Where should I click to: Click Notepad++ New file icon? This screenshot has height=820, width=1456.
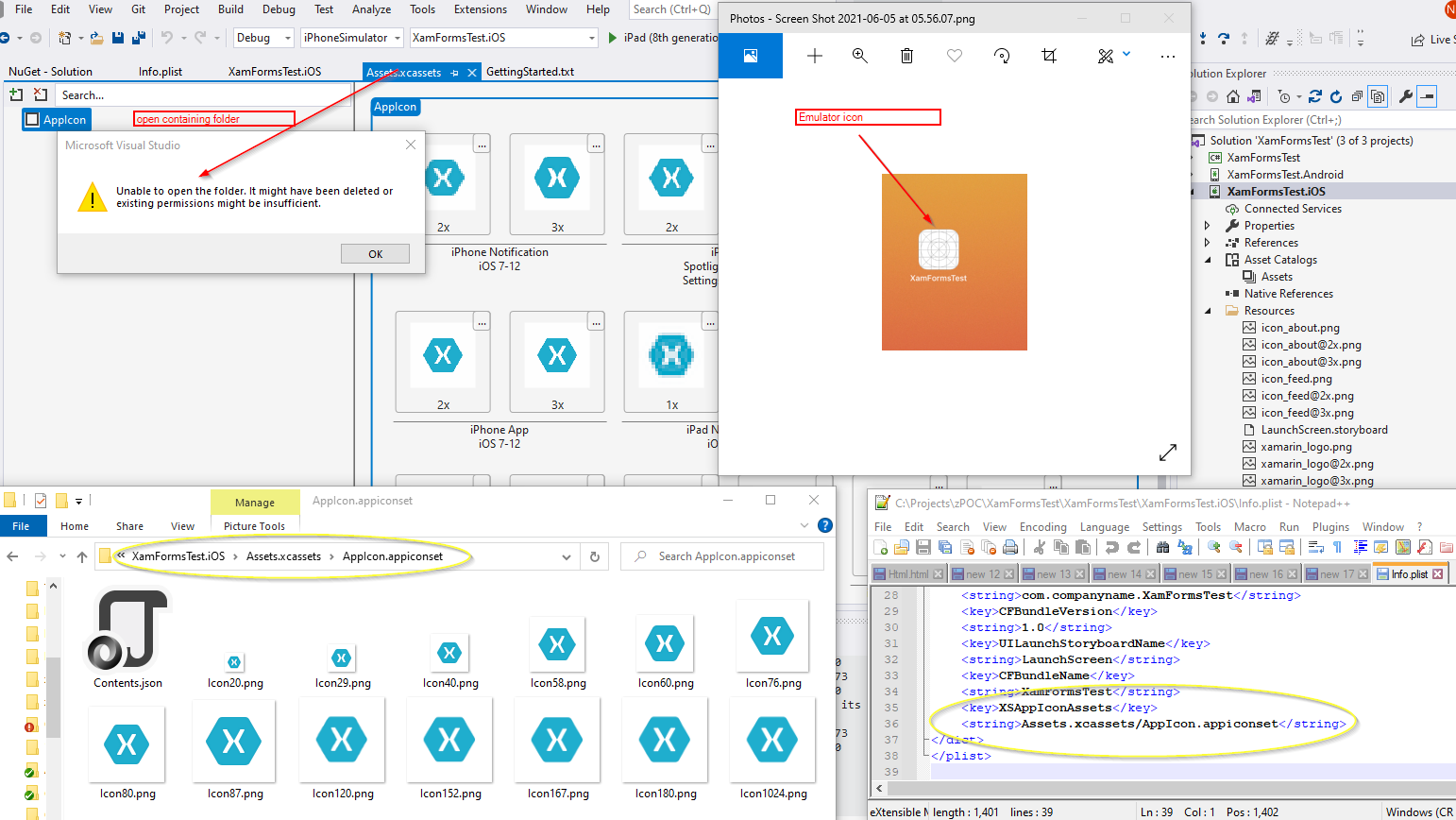tap(880, 547)
